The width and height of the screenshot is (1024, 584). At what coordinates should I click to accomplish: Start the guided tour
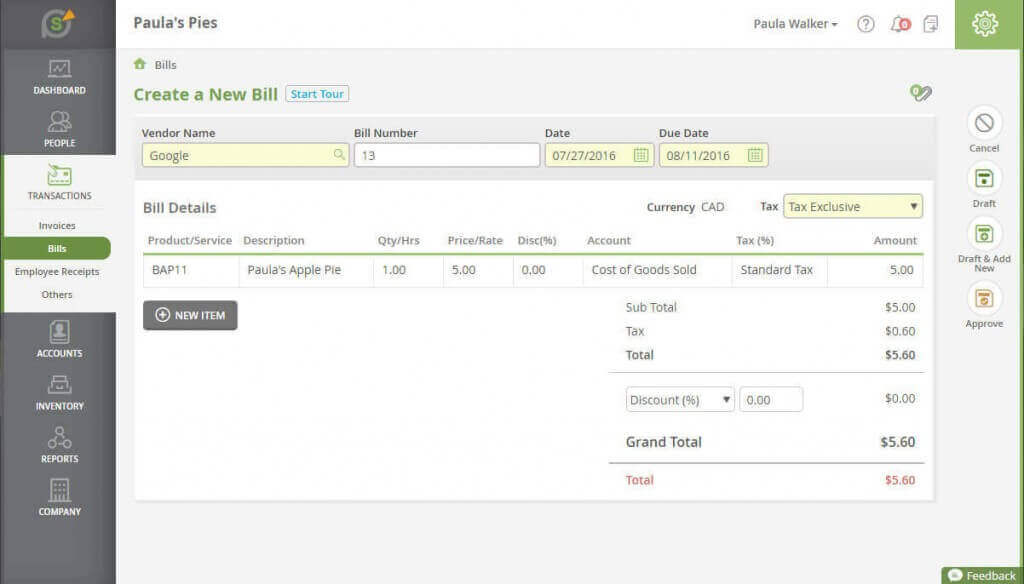[317, 93]
